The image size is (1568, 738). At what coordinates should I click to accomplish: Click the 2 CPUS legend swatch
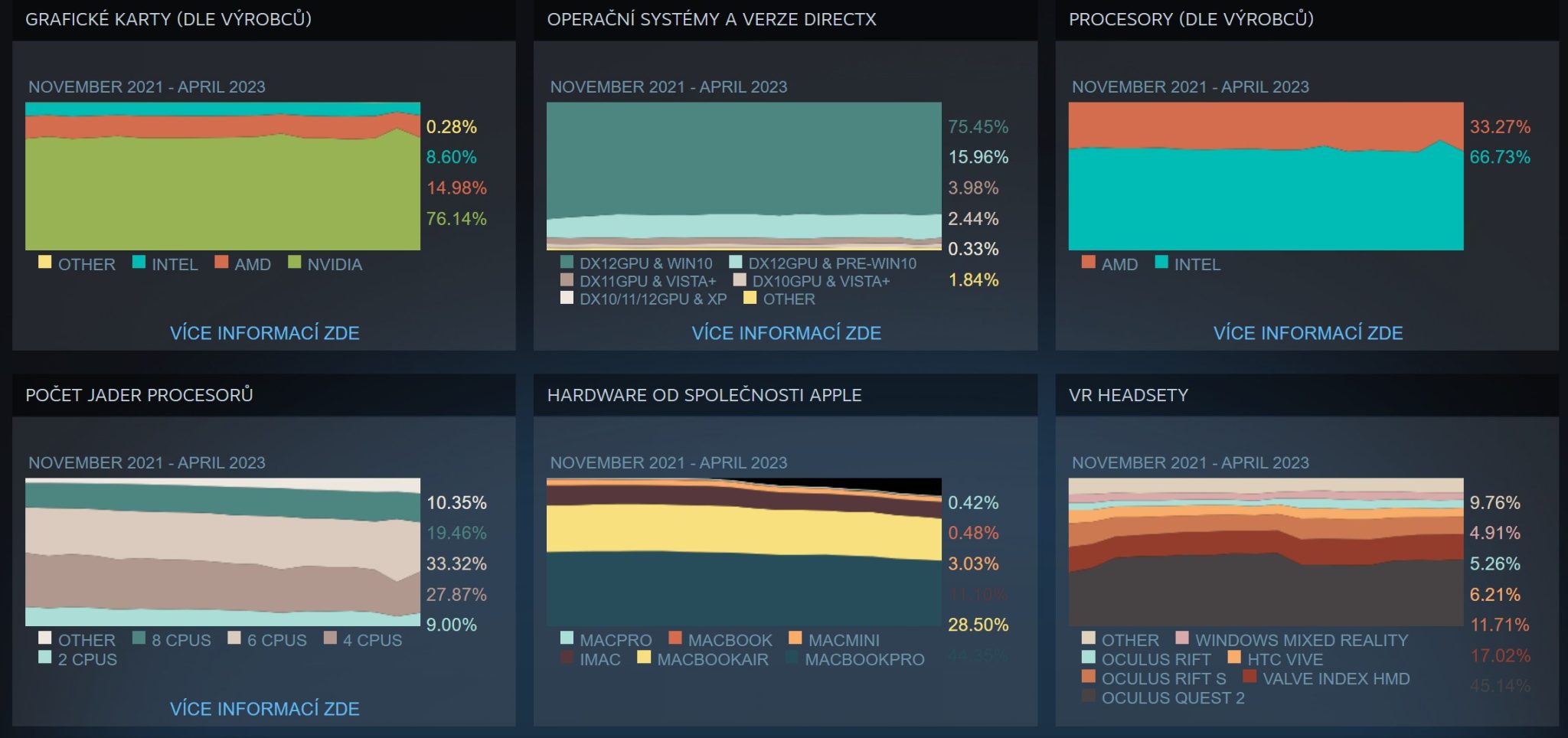[45, 658]
